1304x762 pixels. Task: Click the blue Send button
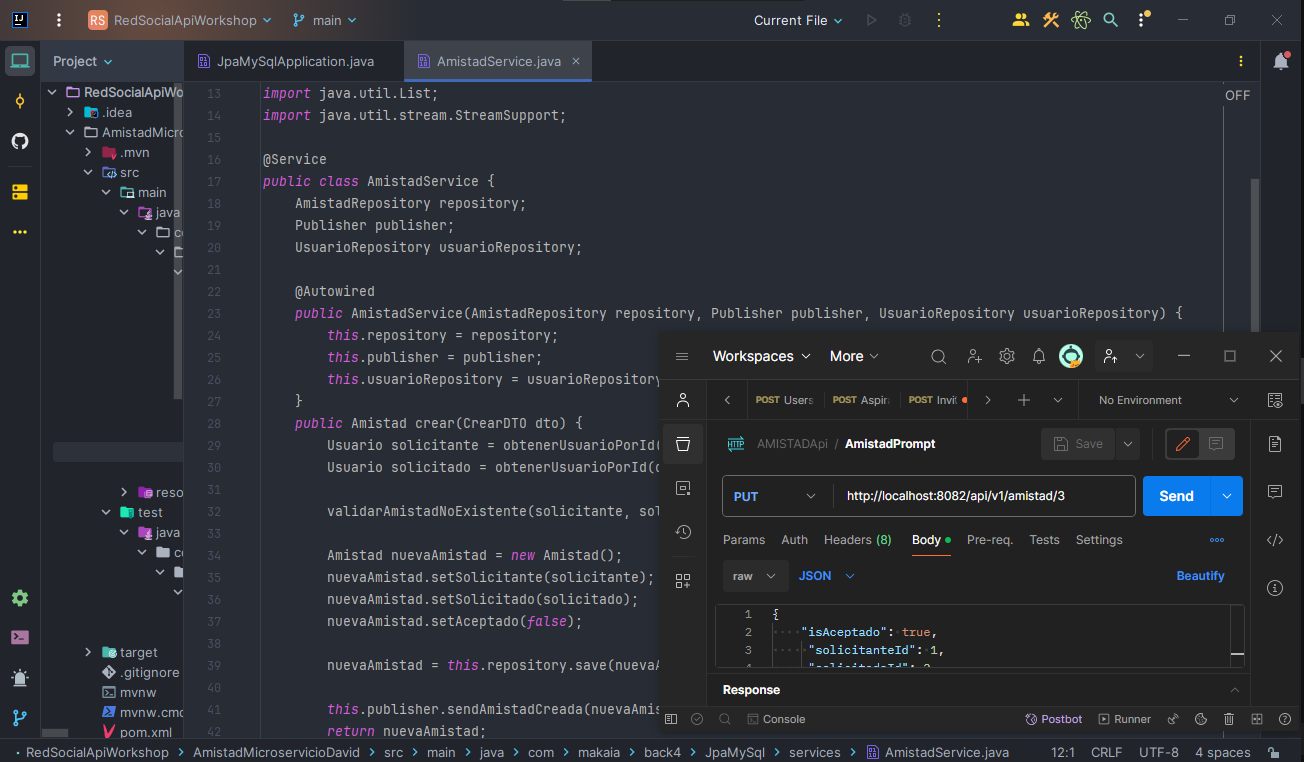coord(1176,496)
